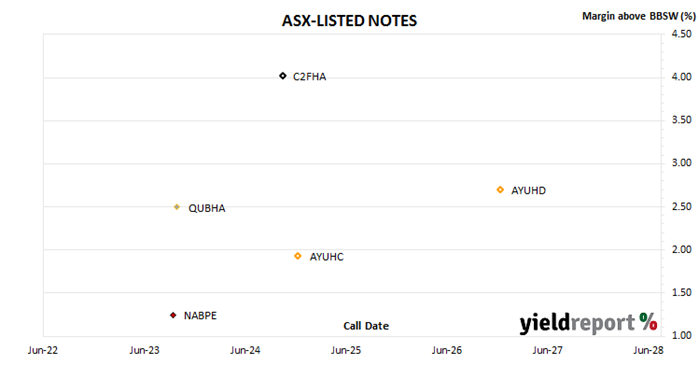This screenshot has height=365, width=699.
Task: Select the C2FHA data label
Action: coord(309,77)
